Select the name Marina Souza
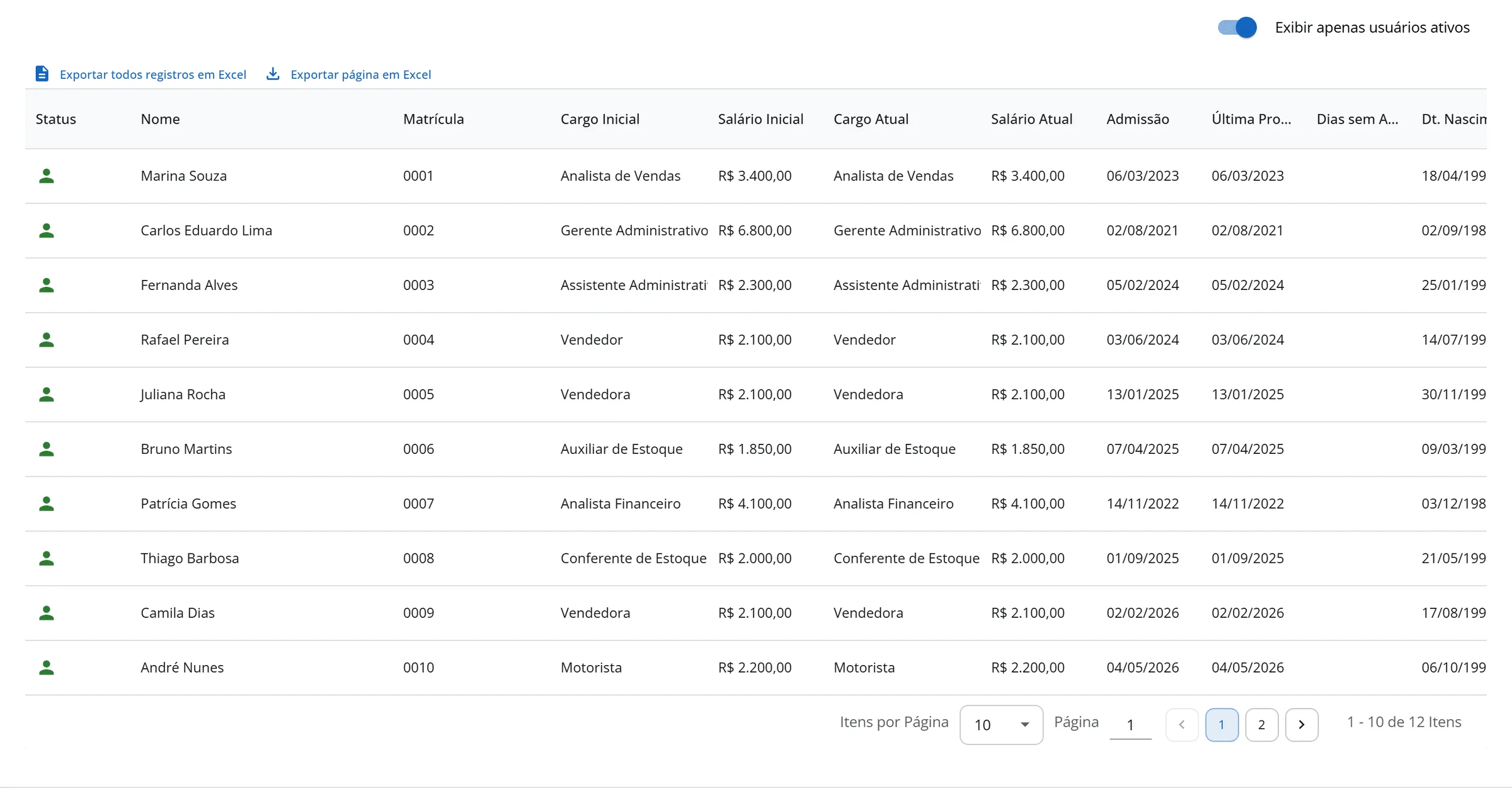This screenshot has width=1512, height=788. click(183, 176)
